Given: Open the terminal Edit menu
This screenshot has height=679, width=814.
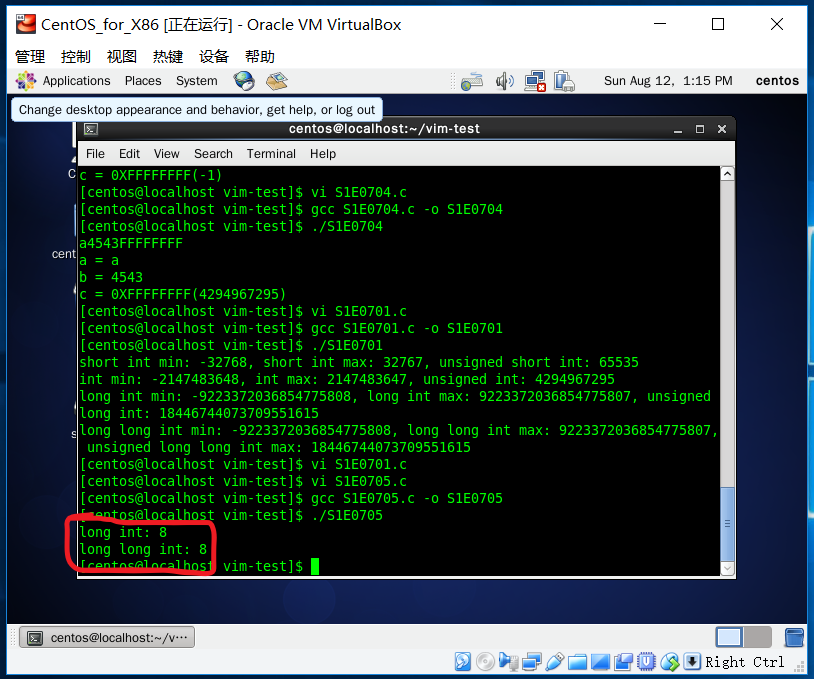Looking at the screenshot, I should coord(129,154).
